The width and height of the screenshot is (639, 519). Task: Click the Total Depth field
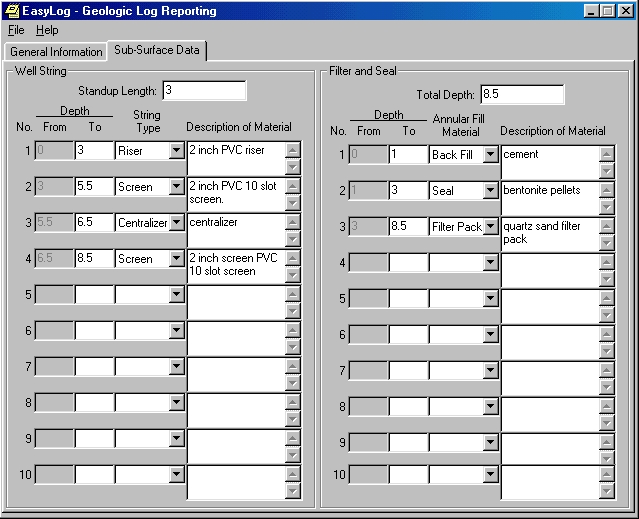[522, 95]
